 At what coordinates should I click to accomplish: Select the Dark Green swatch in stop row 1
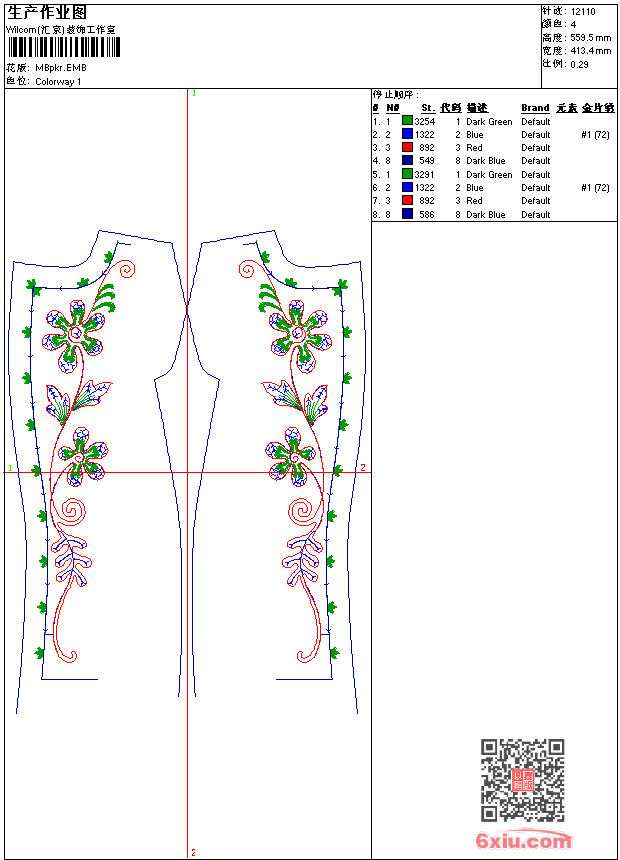(x=408, y=121)
